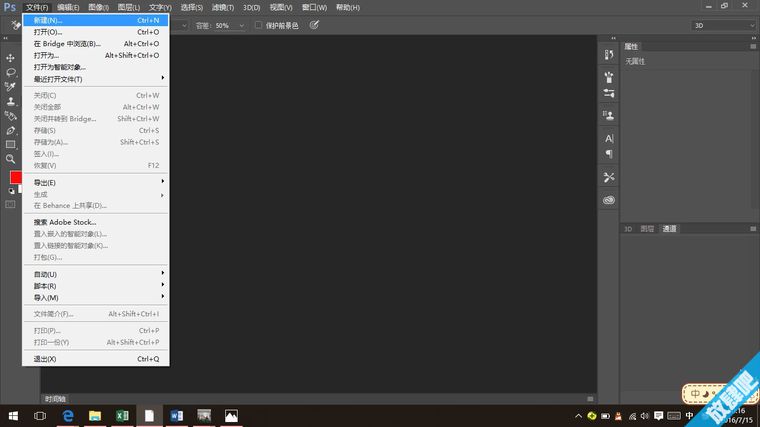Choose 打开(O)... from the File menu
The width and height of the screenshot is (760, 427).
click(96, 32)
